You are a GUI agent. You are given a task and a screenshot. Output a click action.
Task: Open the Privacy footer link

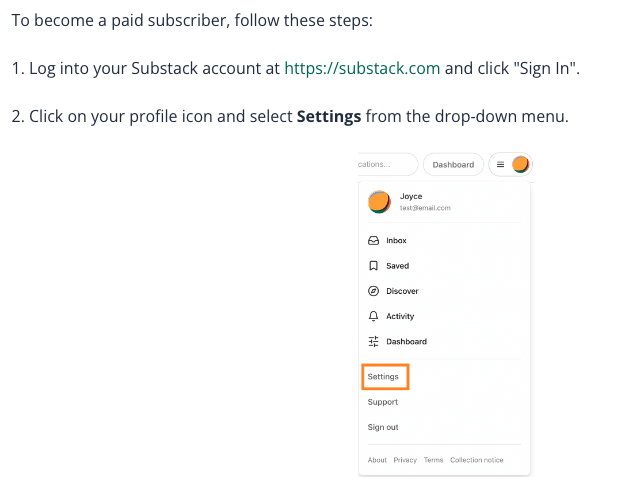pyautogui.click(x=405, y=460)
